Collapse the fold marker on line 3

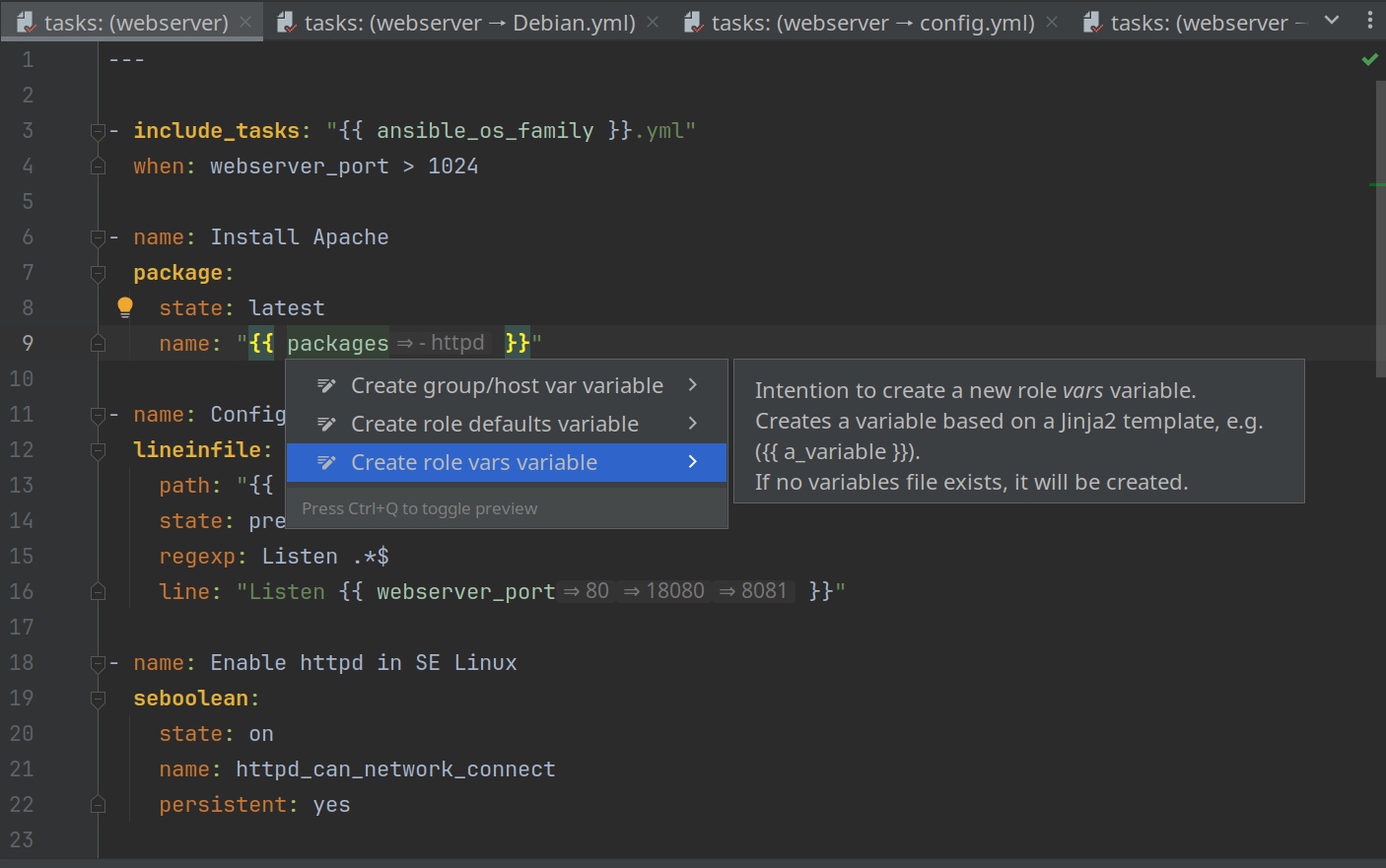pyautogui.click(x=98, y=130)
